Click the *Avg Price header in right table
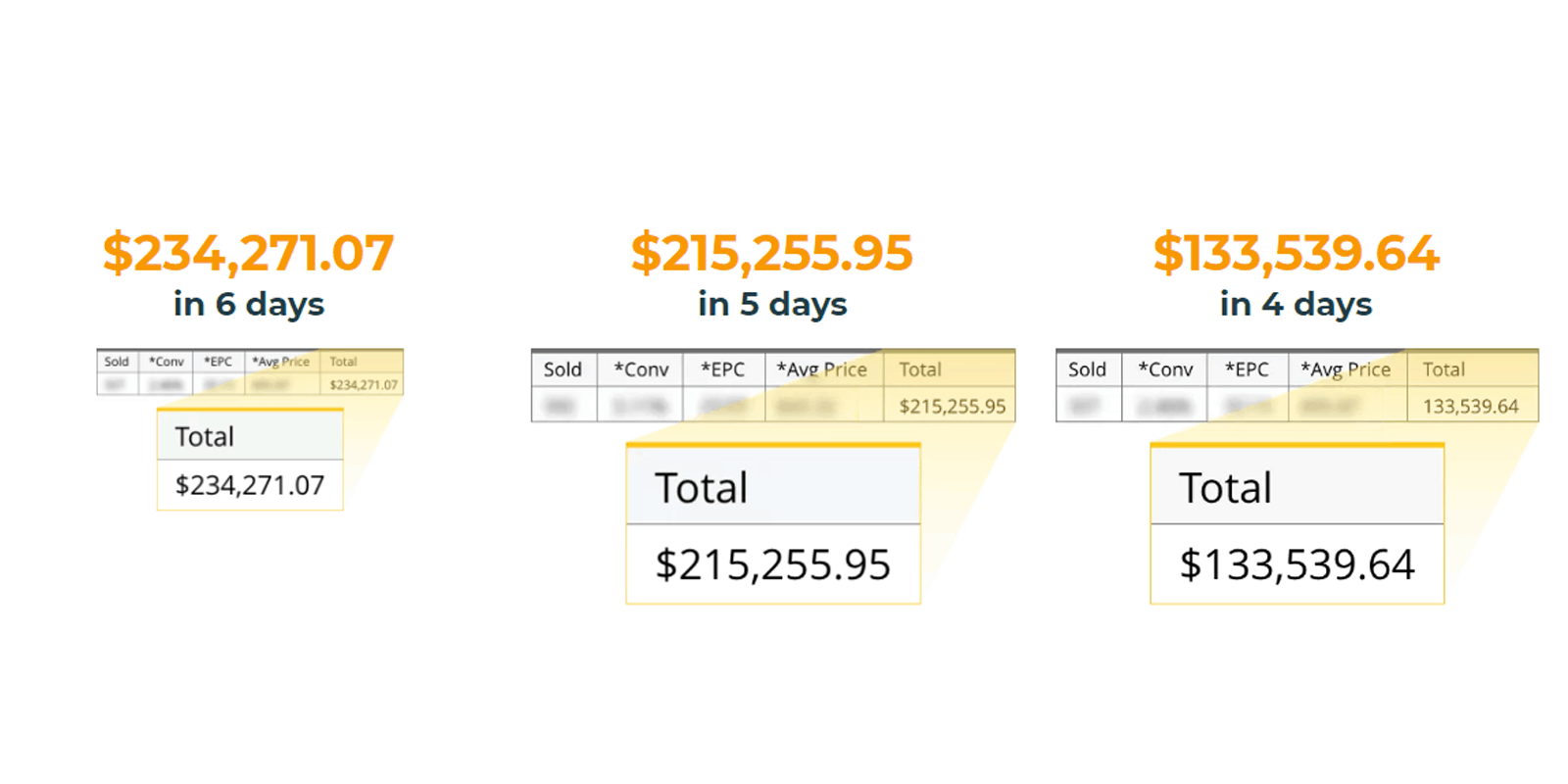The image size is (1568, 784). [1346, 369]
